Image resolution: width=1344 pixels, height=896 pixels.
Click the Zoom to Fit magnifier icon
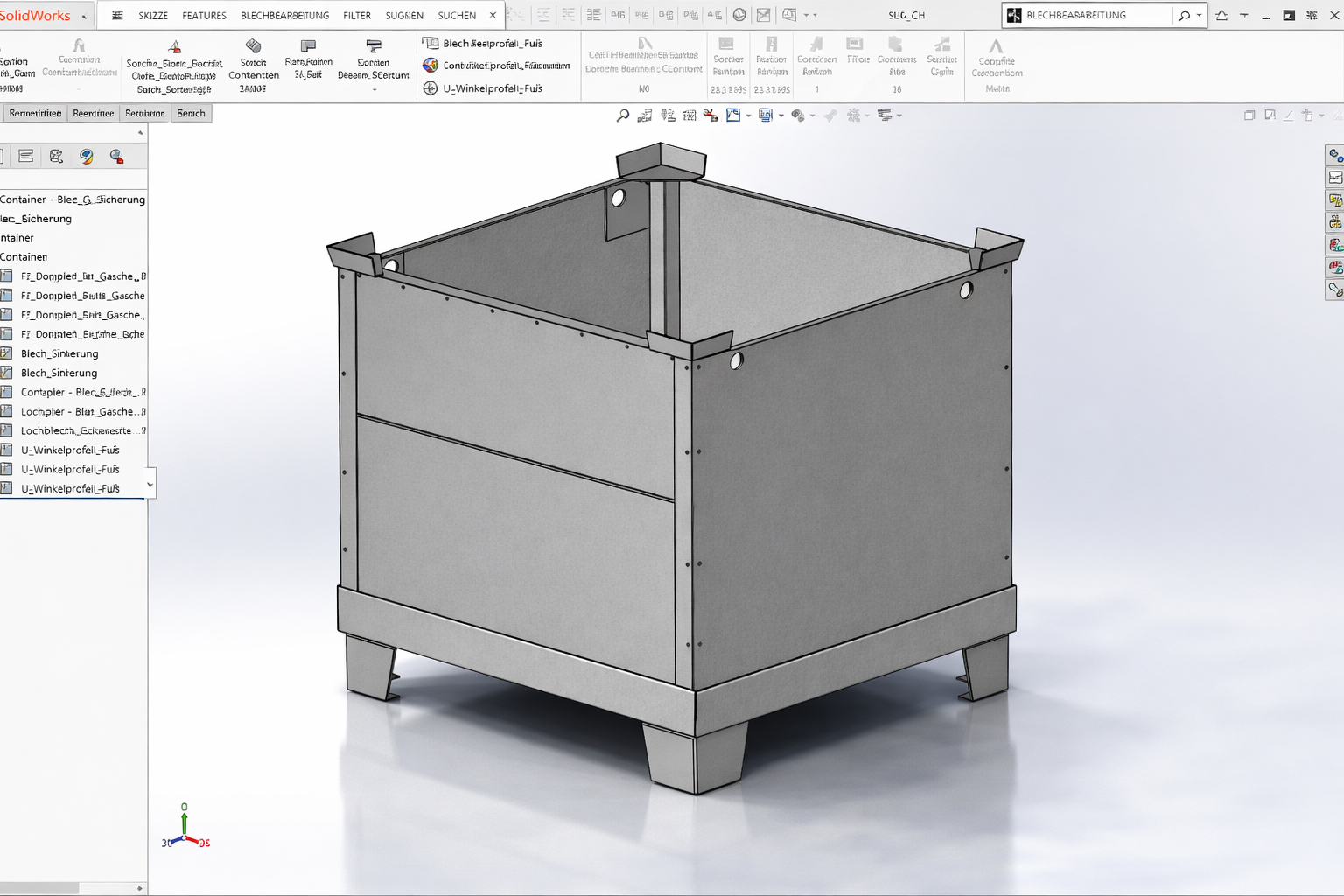623,115
